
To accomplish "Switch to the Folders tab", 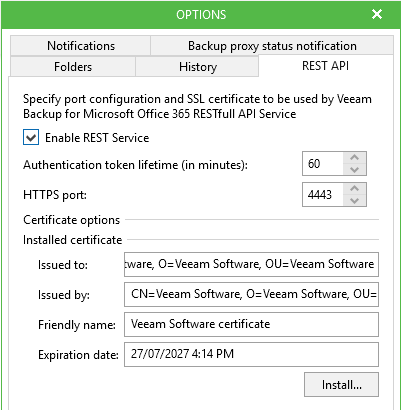I will [73, 67].
